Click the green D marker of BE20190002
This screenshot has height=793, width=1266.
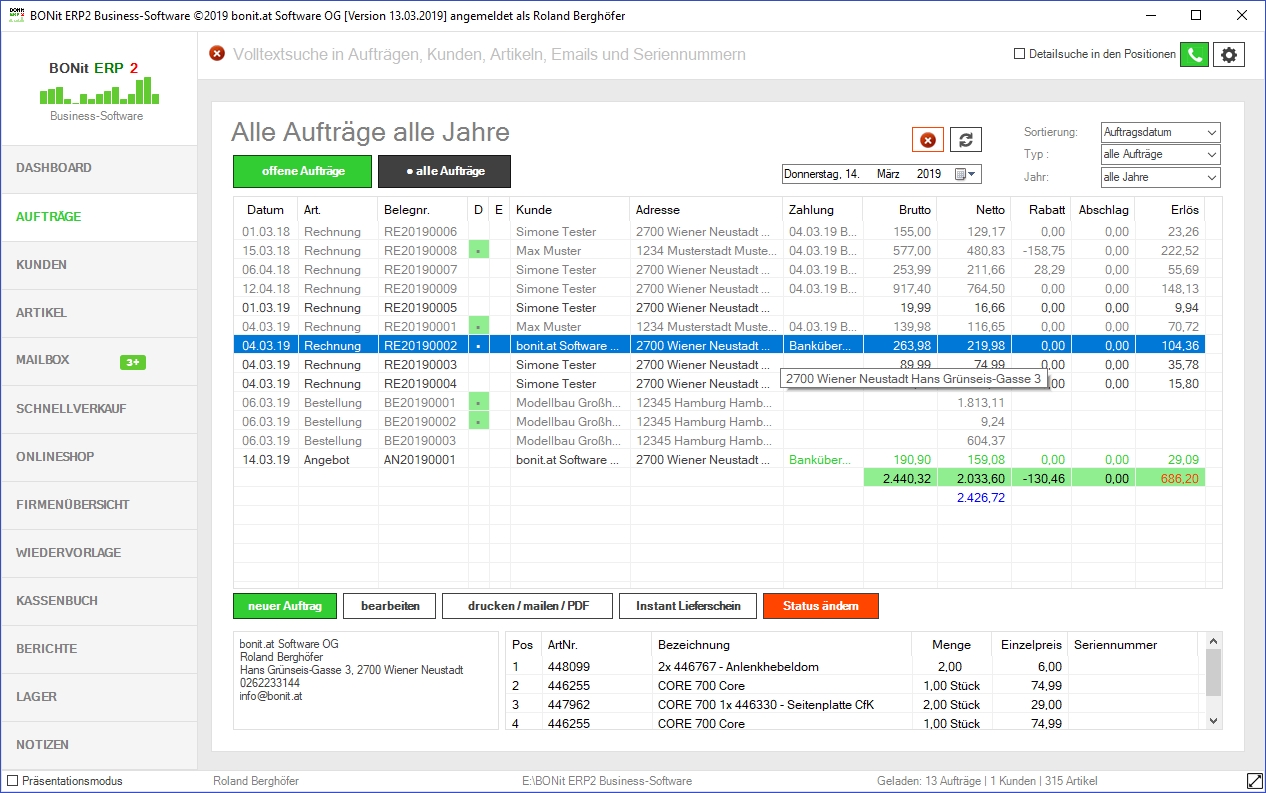478,422
